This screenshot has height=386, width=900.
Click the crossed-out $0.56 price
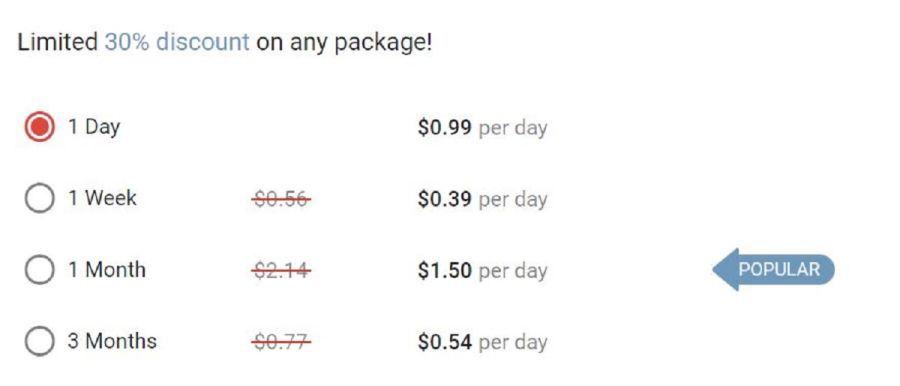(x=281, y=199)
